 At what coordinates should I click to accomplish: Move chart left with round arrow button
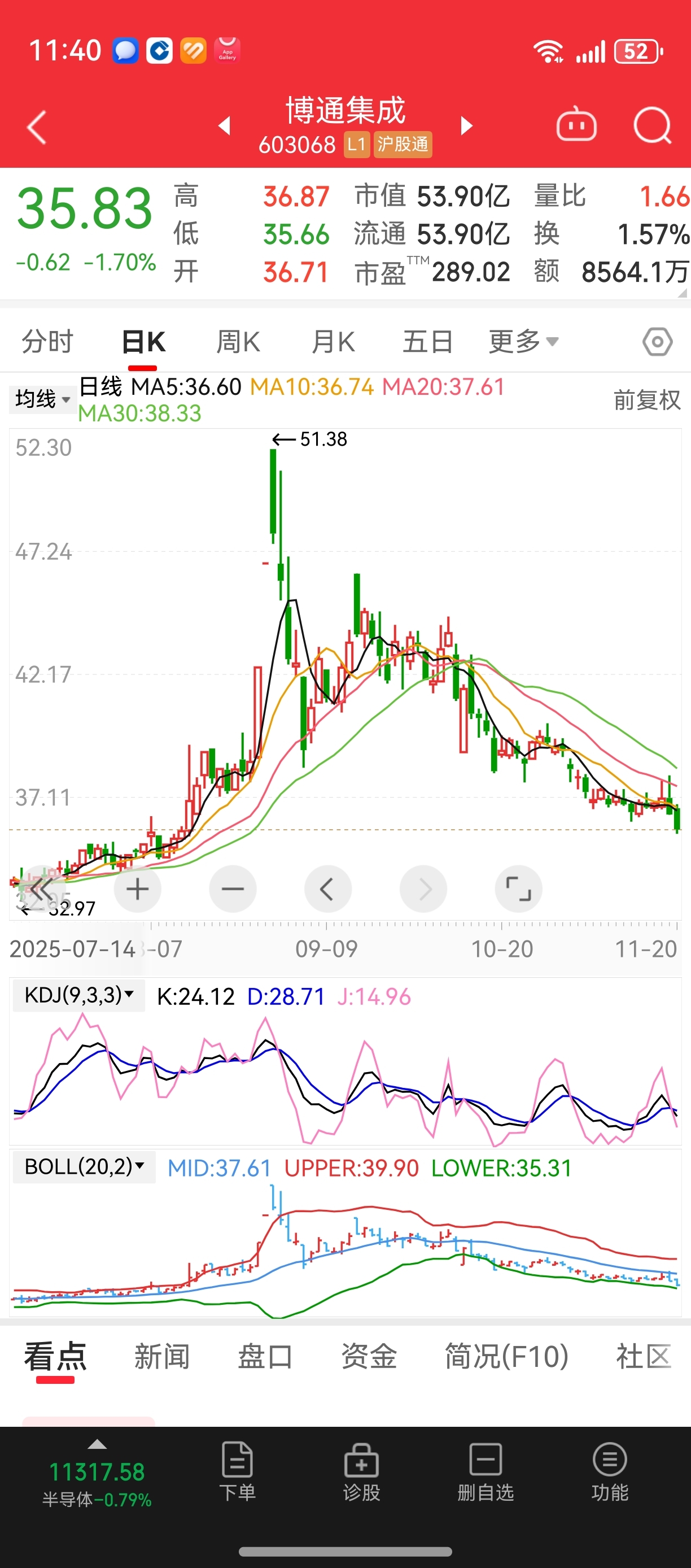point(328,888)
